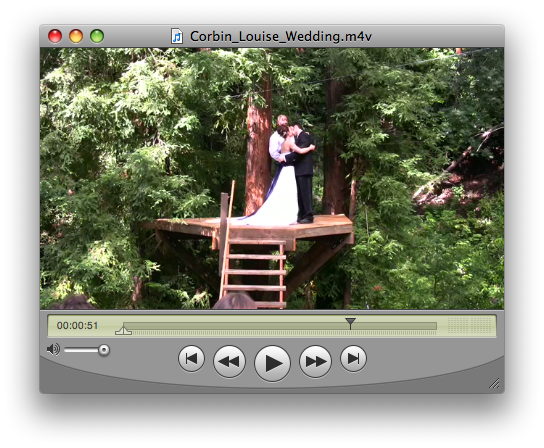Click the file icon in the title bar
544x448 pixels.
point(177,36)
